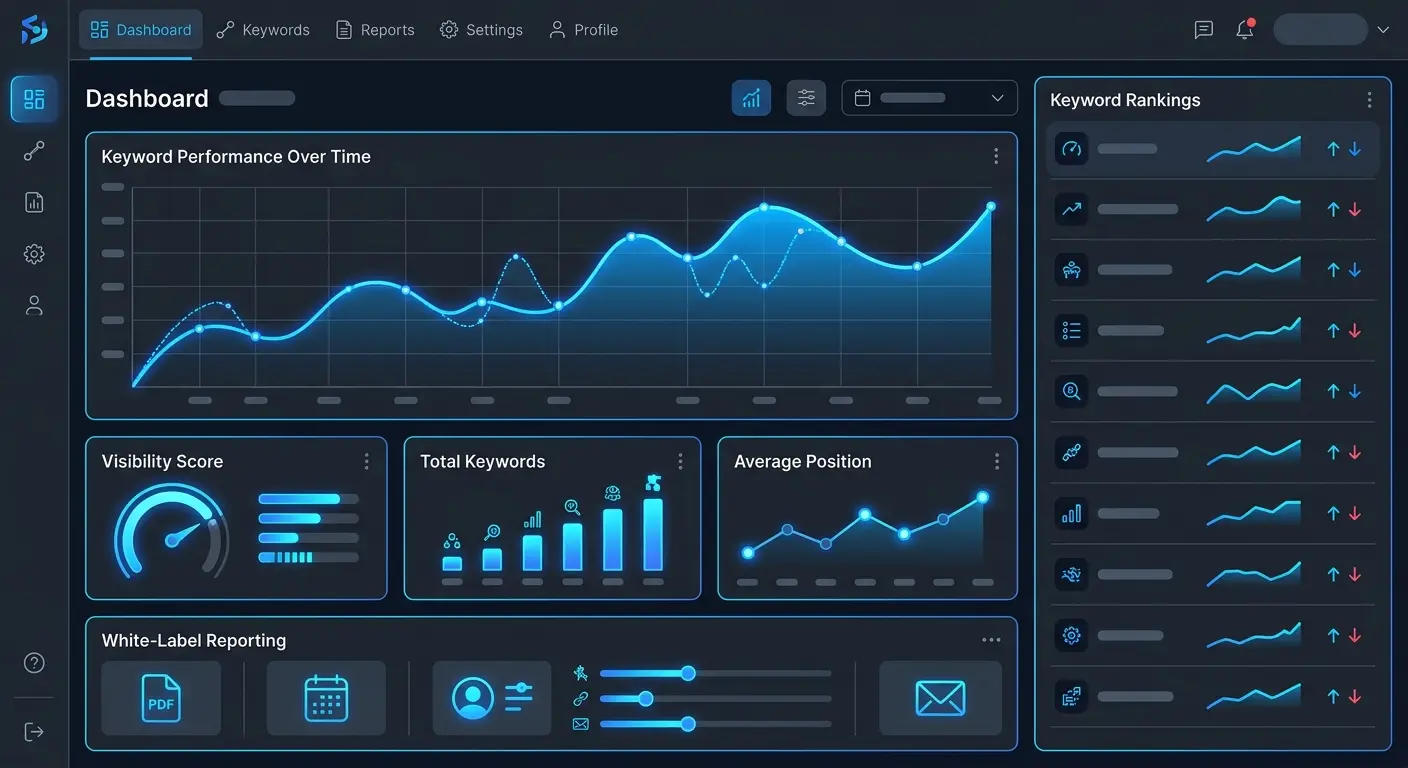The height and width of the screenshot is (768, 1408).
Task: Go to the Settings tab in top navigation
Action: pos(481,30)
